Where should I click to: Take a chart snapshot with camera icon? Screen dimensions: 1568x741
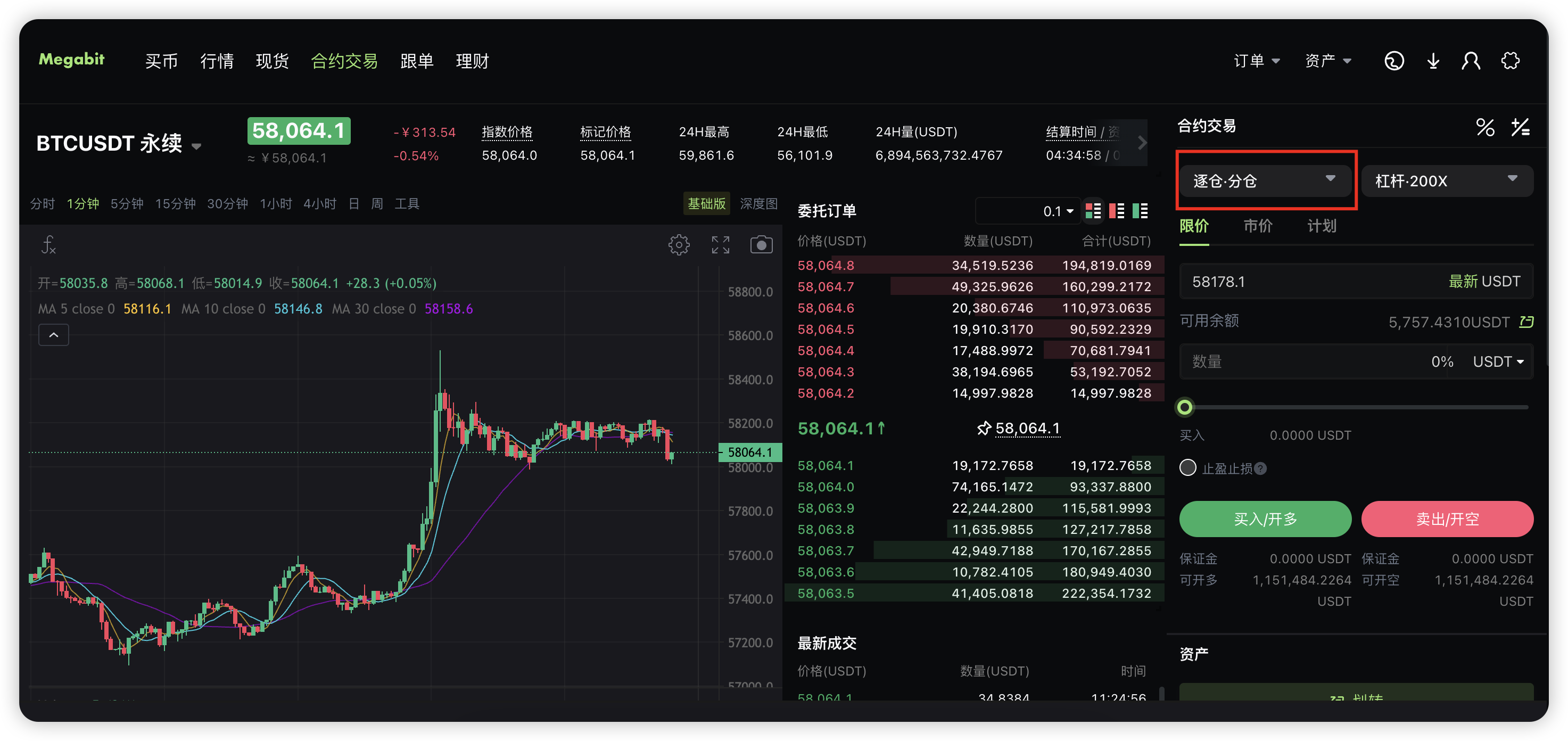click(x=761, y=245)
